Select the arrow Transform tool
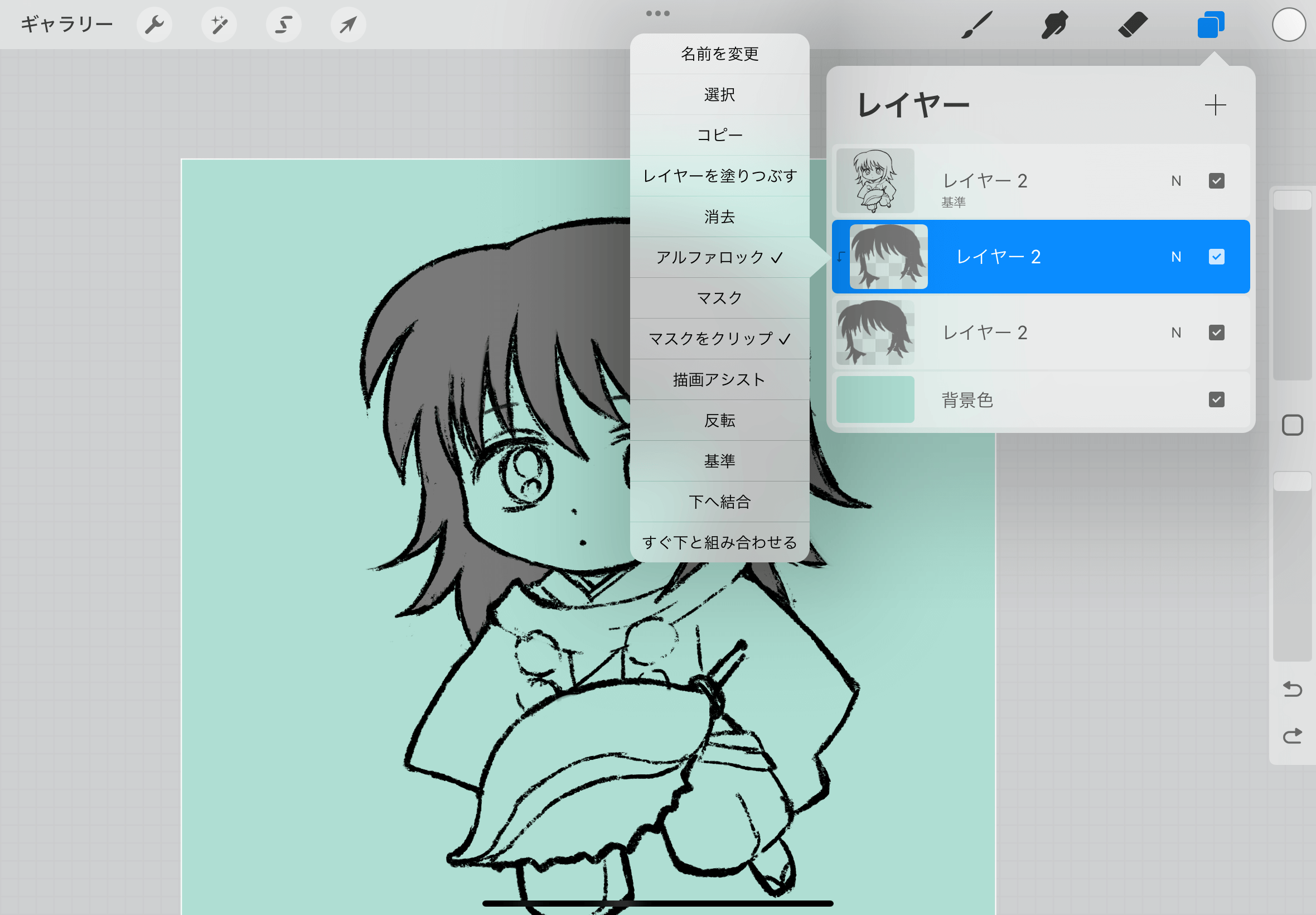Screen dimensions: 1316x915 click(x=349, y=25)
